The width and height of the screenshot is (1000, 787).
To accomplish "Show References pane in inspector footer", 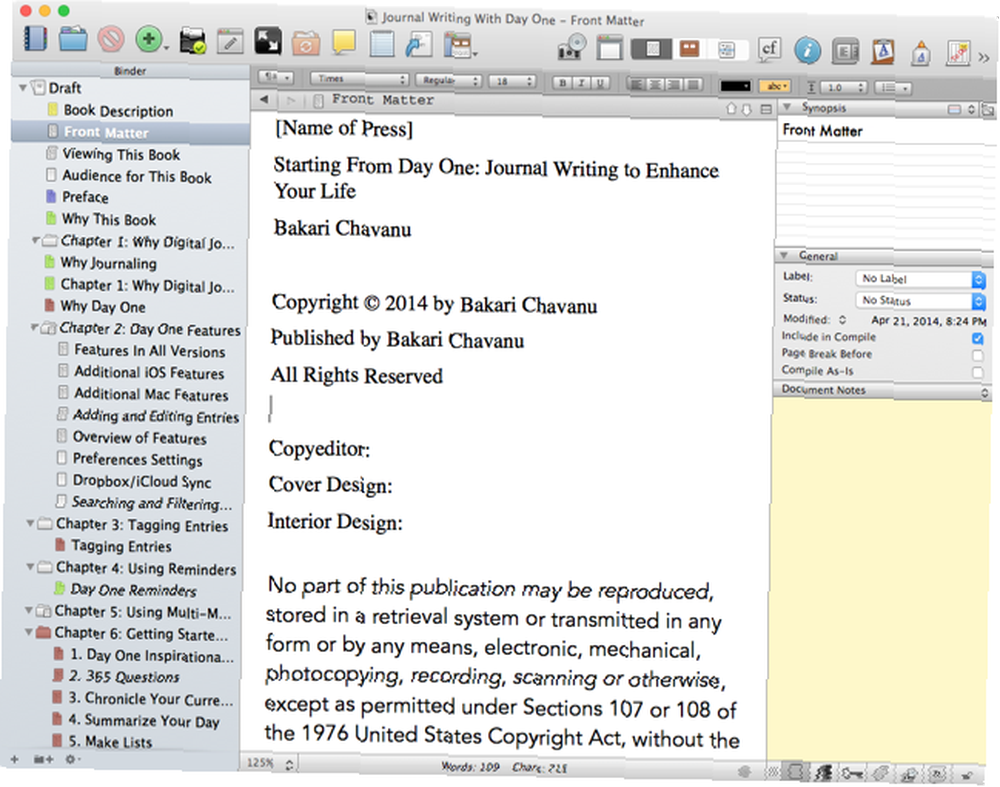I will click(x=823, y=773).
